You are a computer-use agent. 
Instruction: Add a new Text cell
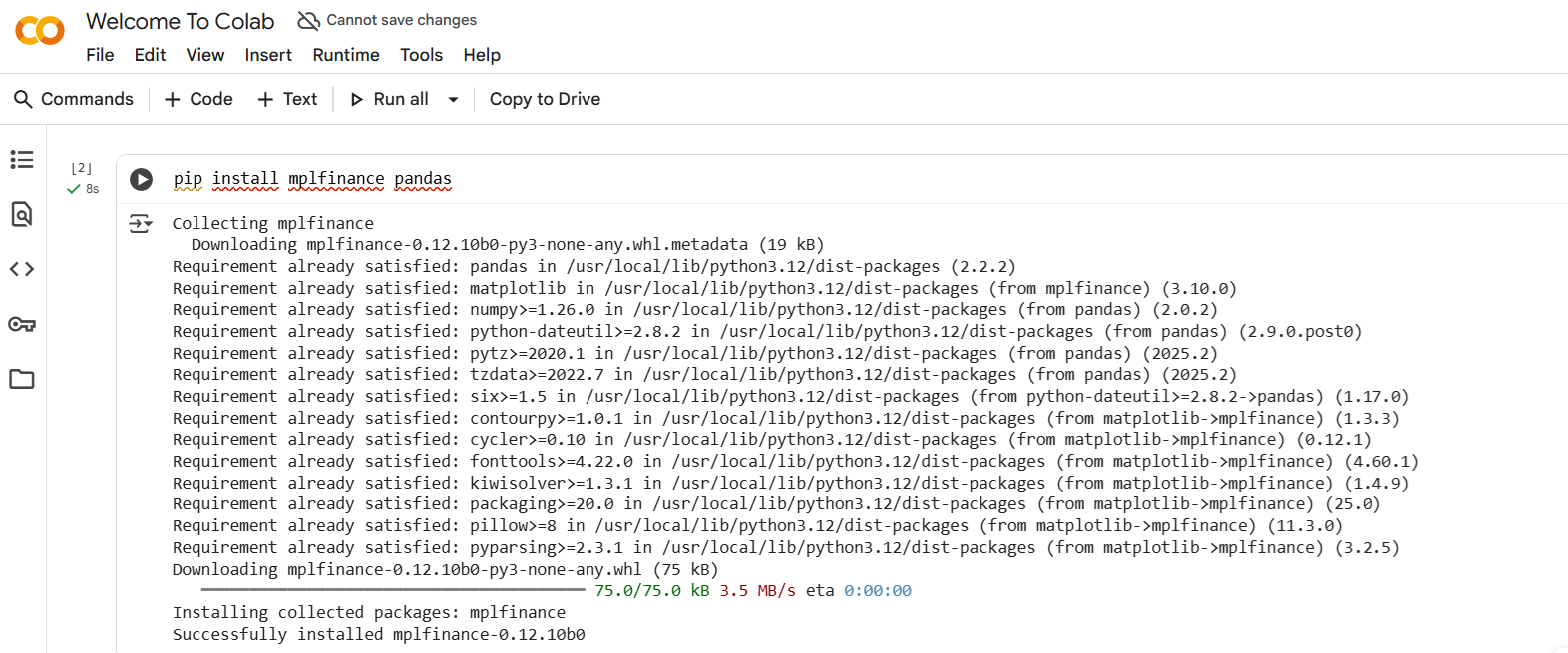point(287,99)
